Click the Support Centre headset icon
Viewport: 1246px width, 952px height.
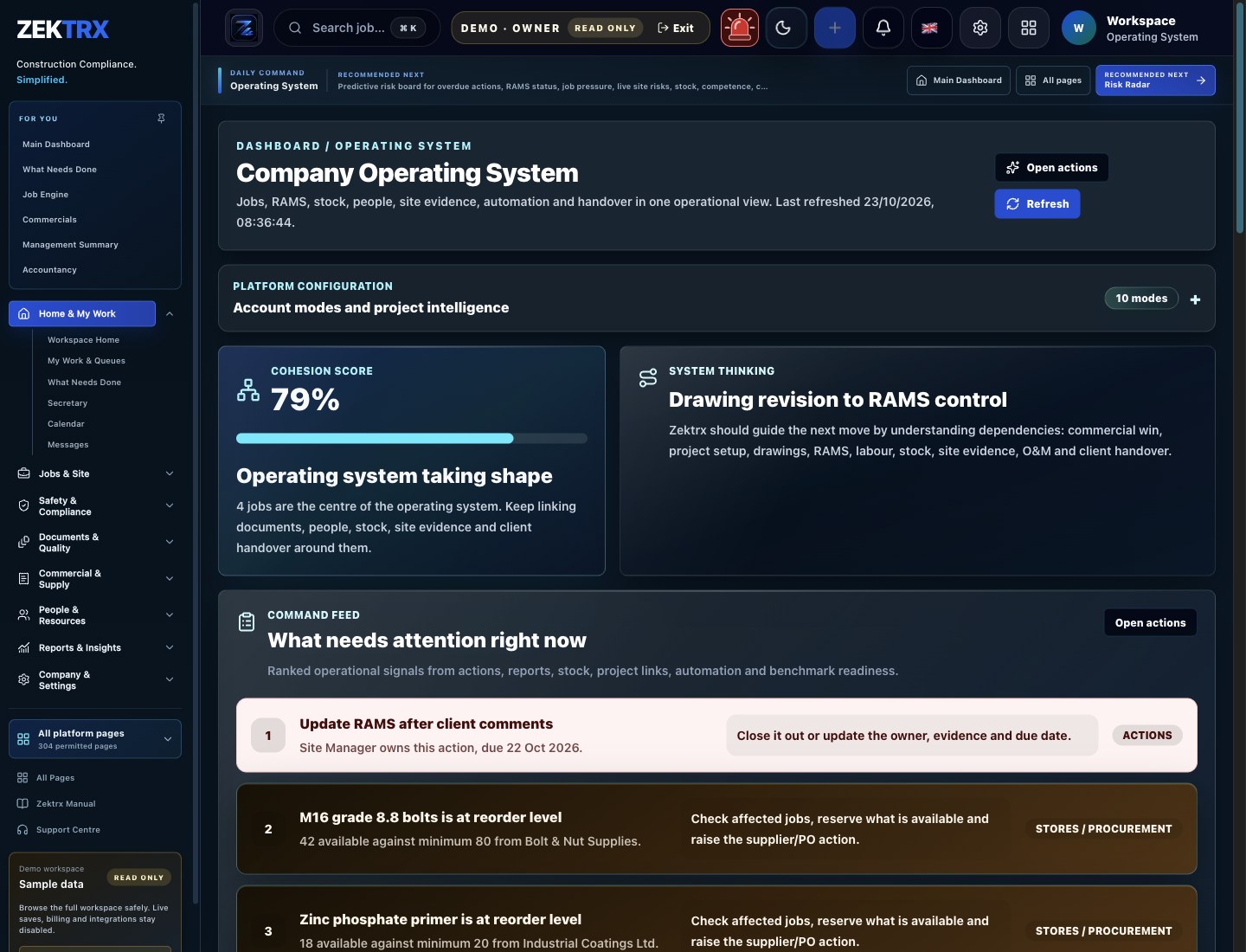click(22, 829)
